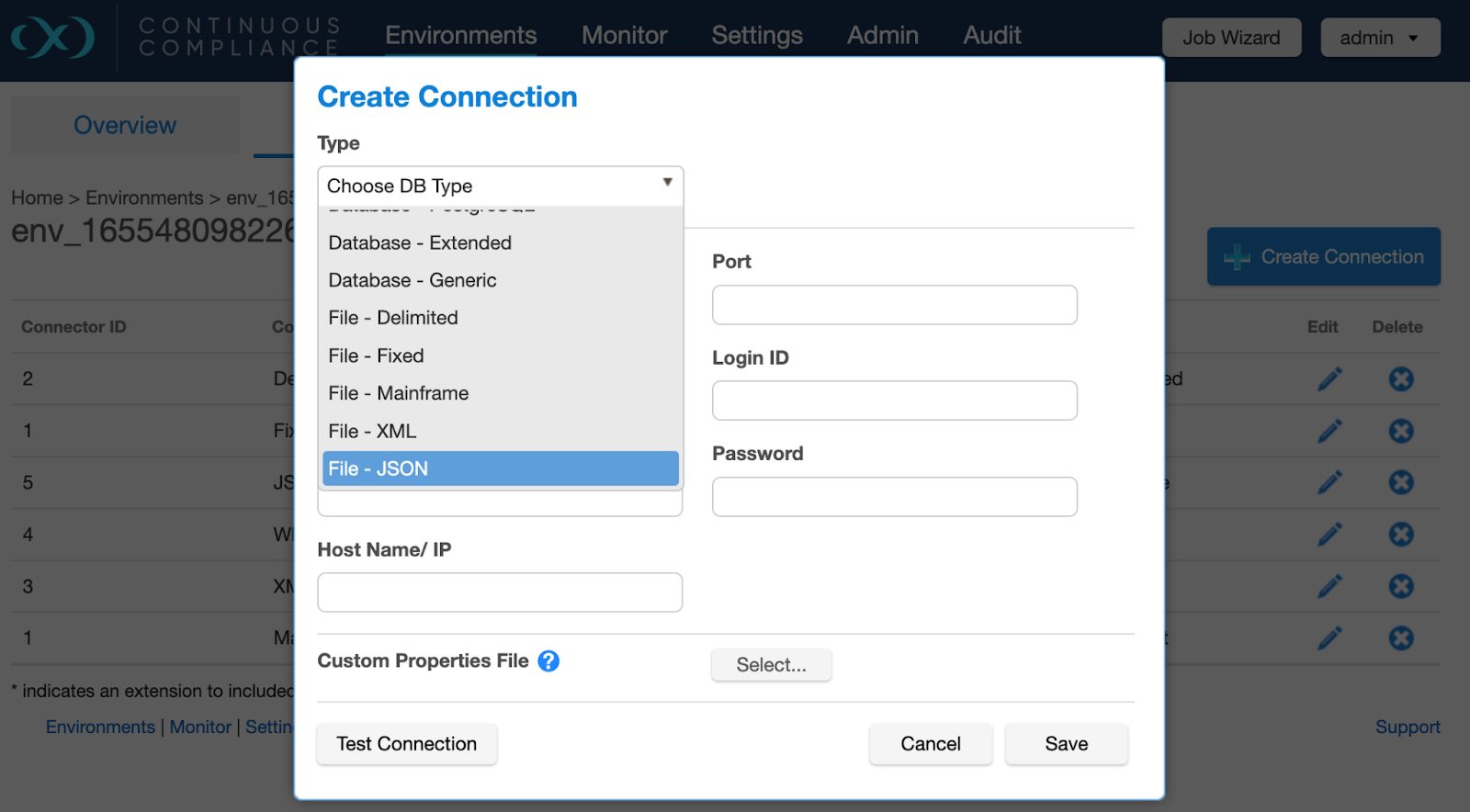The width and height of the screenshot is (1470, 812).
Task: Click the delete icon for connector 3
Action: pyautogui.click(x=1400, y=586)
